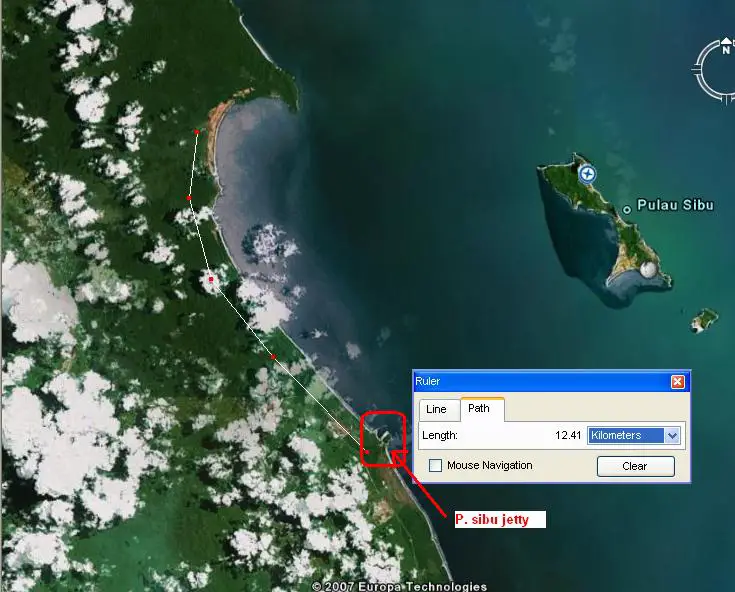Click the white sphere marker on Pulau Sibu
The width and height of the screenshot is (735, 592).
click(x=649, y=269)
